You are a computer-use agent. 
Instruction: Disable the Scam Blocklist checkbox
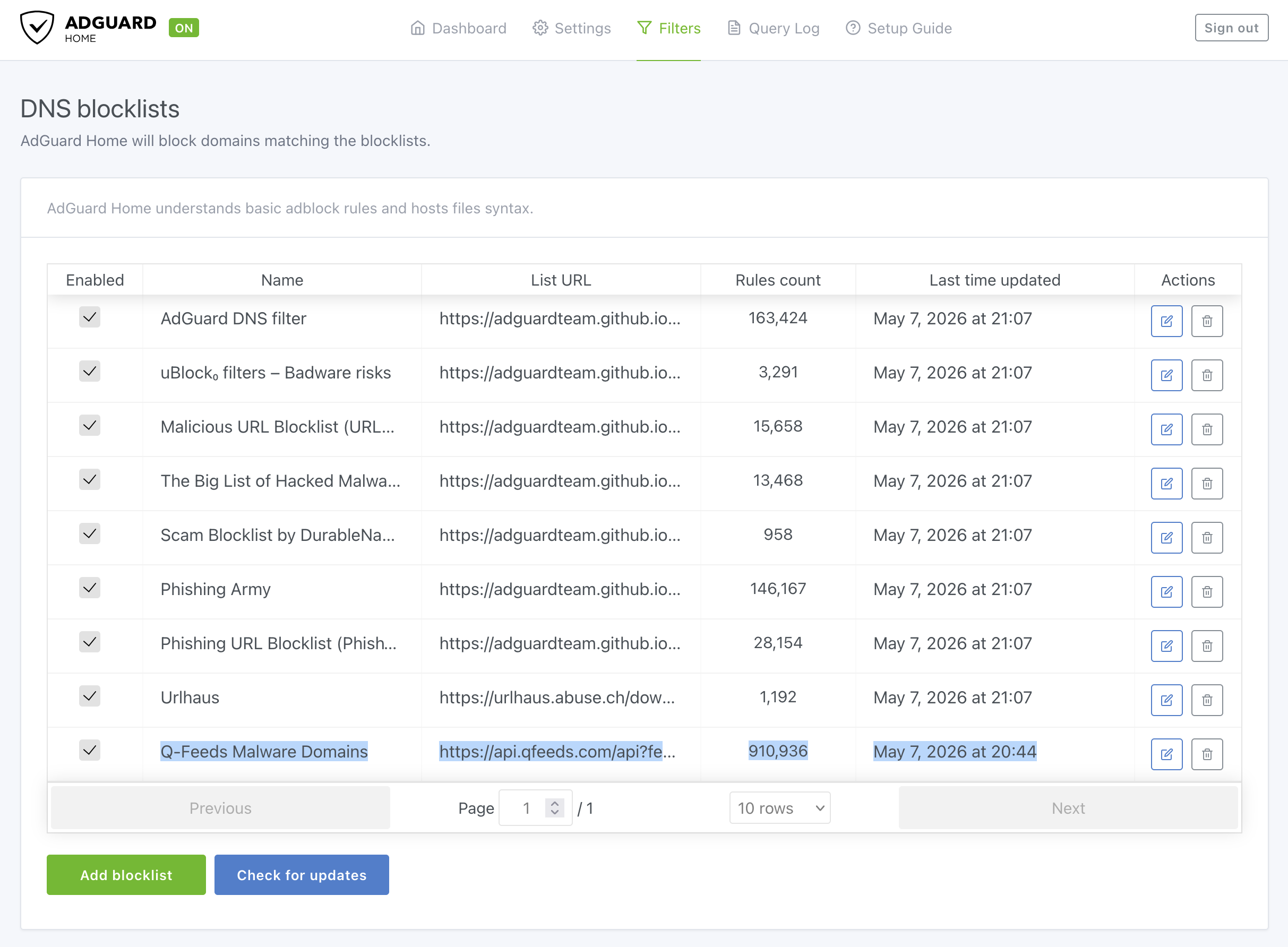click(x=89, y=533)
